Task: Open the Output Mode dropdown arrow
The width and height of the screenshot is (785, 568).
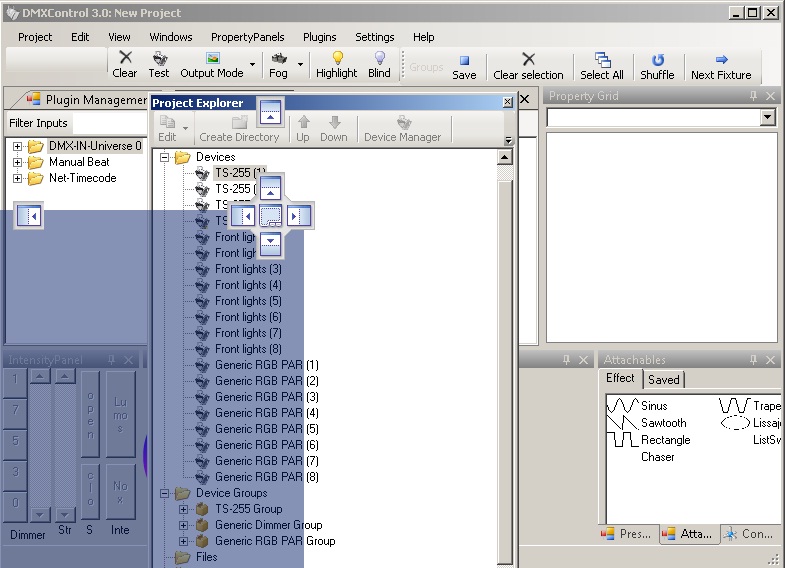Action: 252,65
